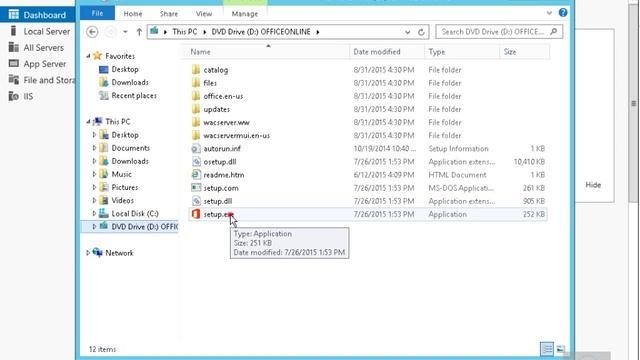640x360 pixels.
Task: Open the Share ribbon tab
Action: [x=169, y=14]
